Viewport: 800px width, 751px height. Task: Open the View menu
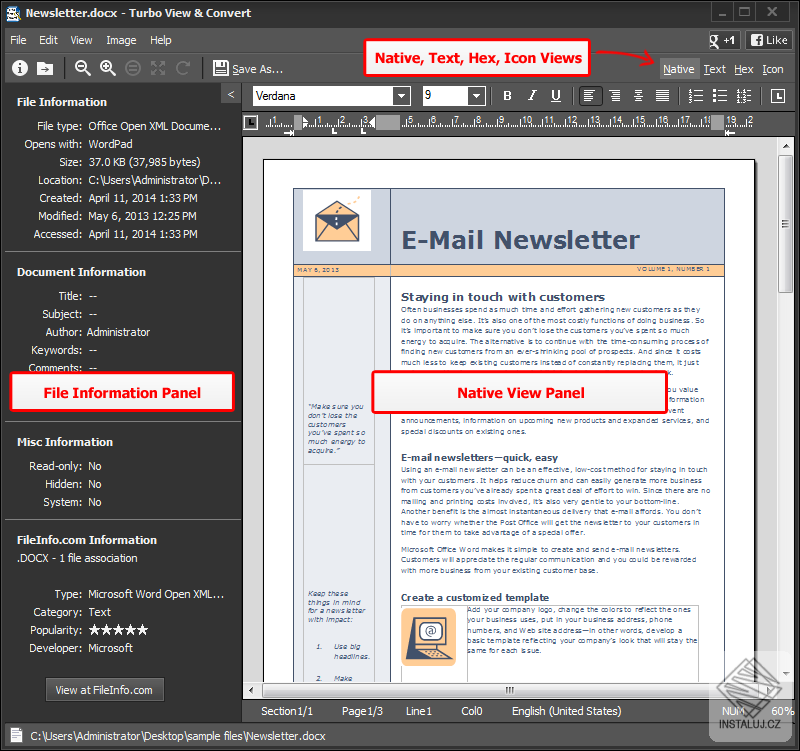tap(81, 40)
